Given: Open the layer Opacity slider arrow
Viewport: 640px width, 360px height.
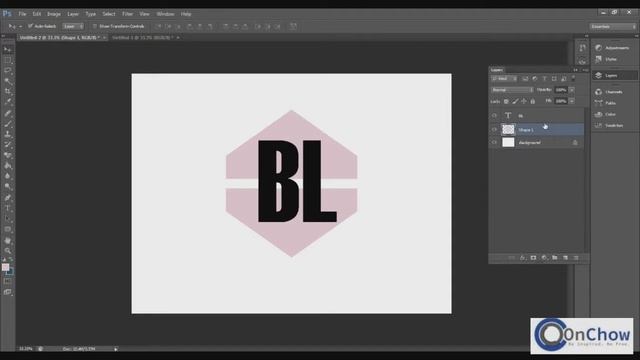Looking at the screenshot, I should 572,90.
